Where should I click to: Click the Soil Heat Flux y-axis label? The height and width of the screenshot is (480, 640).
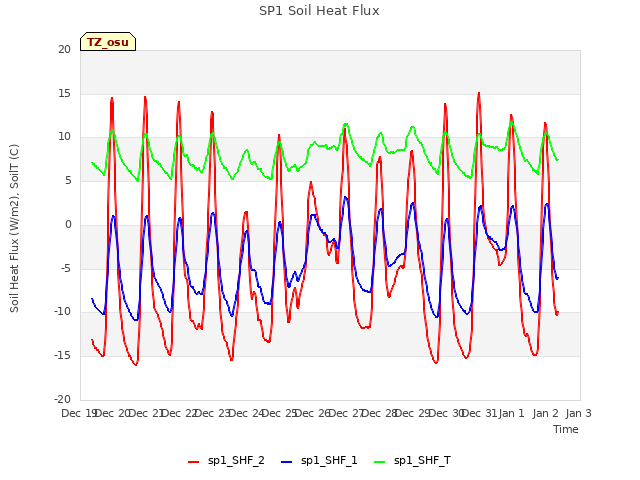(x=14, y=228)
